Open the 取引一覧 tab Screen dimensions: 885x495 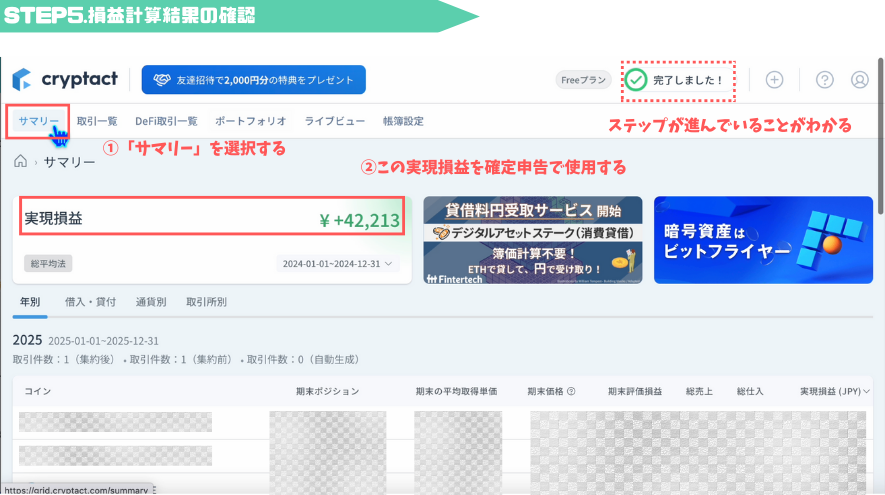[97, 121]
